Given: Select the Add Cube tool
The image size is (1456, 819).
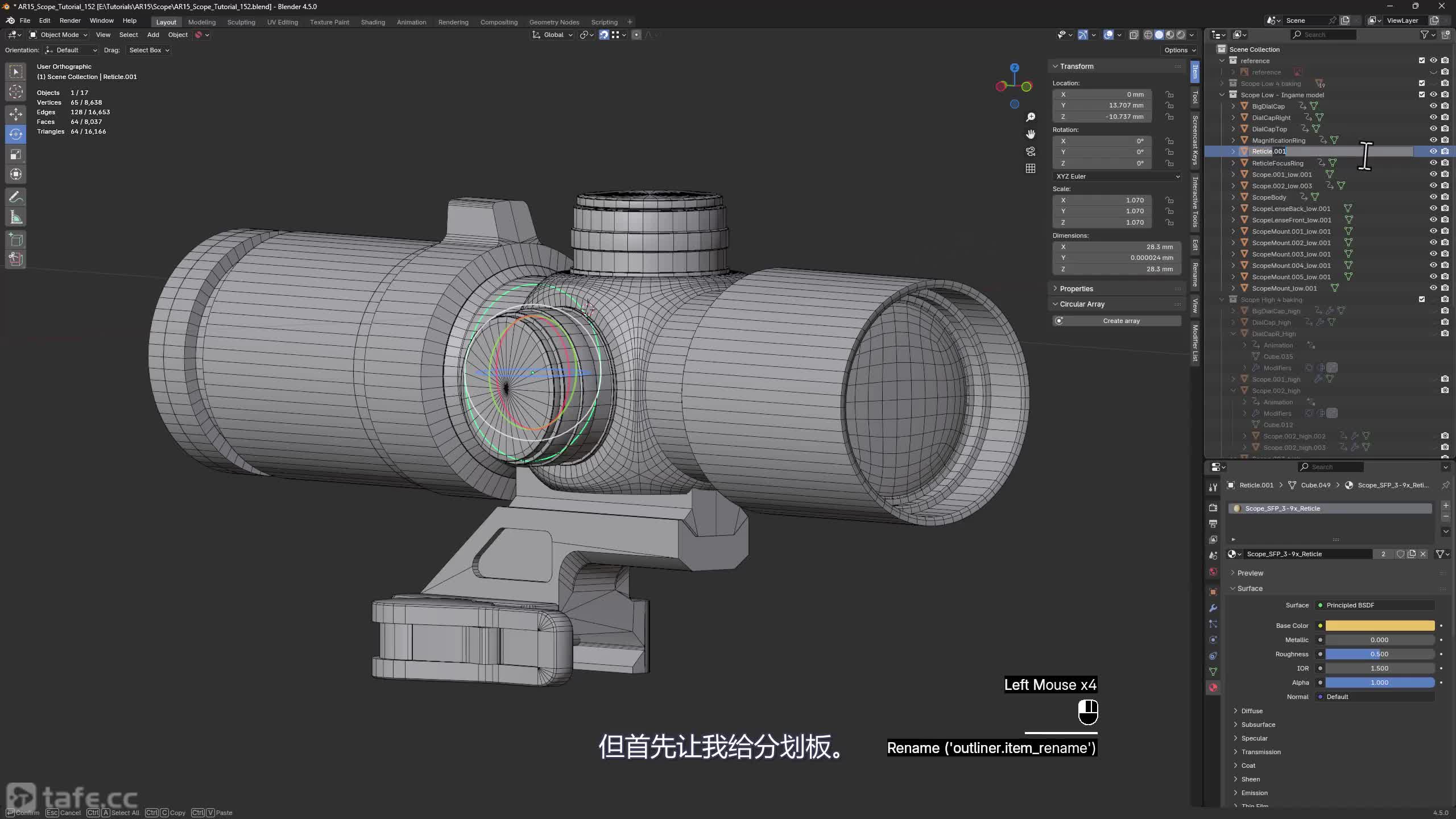Looking at the screenshot, I should click(x=16, y=239).
